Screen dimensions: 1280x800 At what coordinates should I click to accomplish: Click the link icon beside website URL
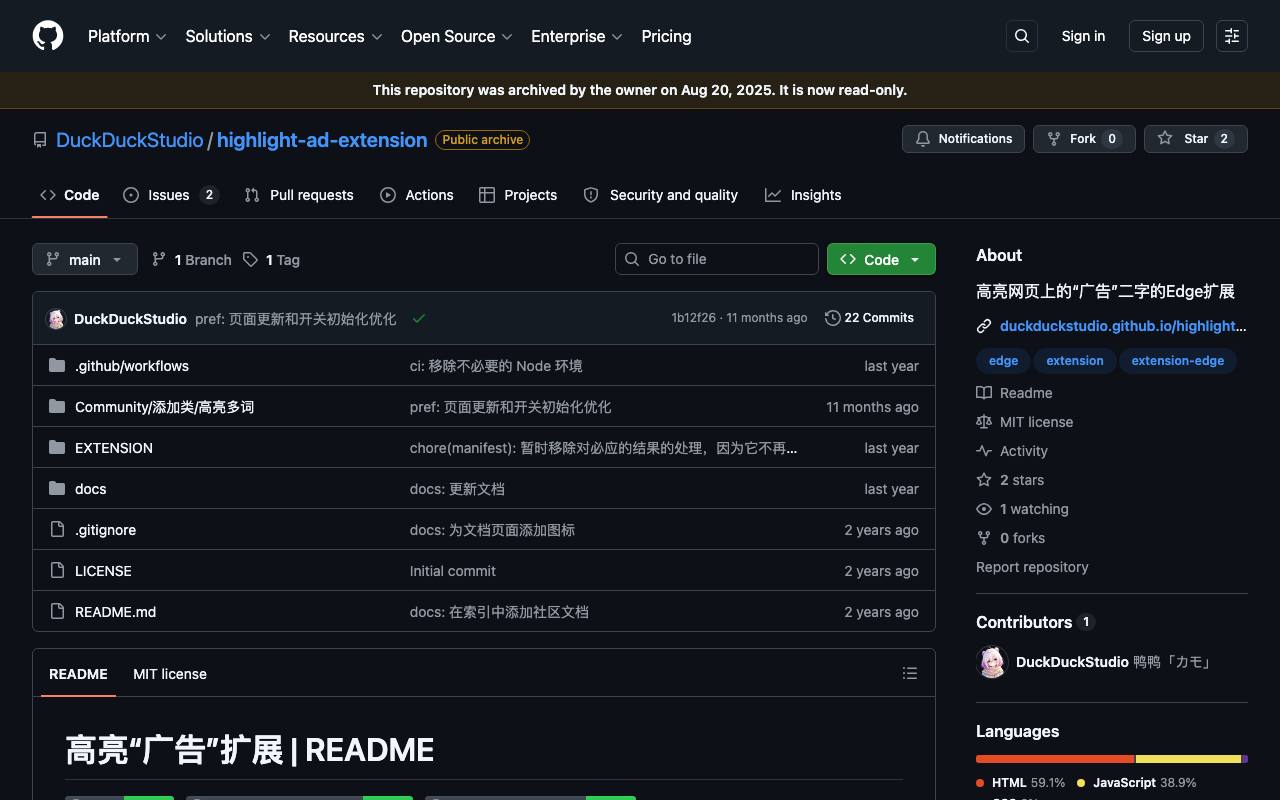pos(984,326)
